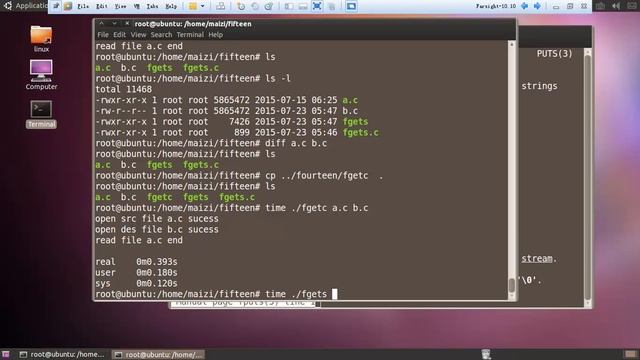Image resolution: width=640 pixels, height=360 pixels.
Task: Click 'PUTS(3)' header in man page window
Action: pos(554,53)
